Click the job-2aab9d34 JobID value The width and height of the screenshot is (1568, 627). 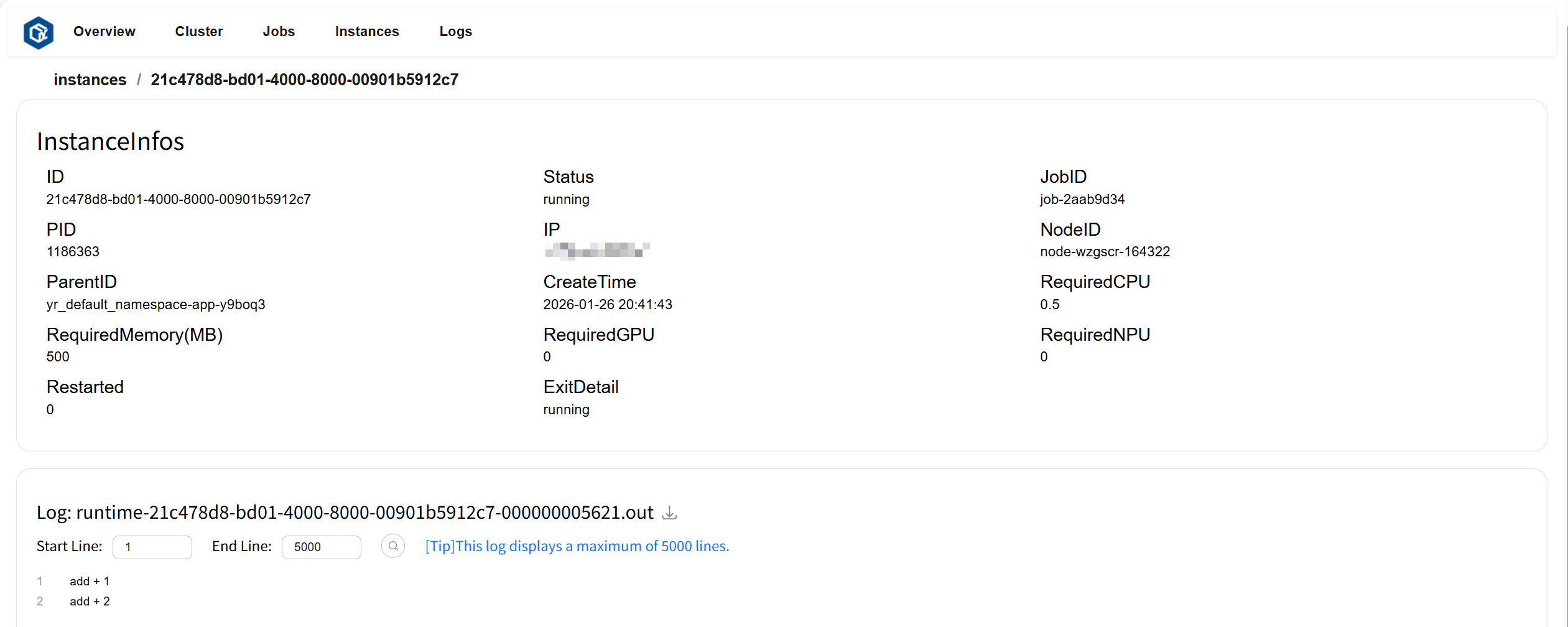click(x=1082, y=199)
